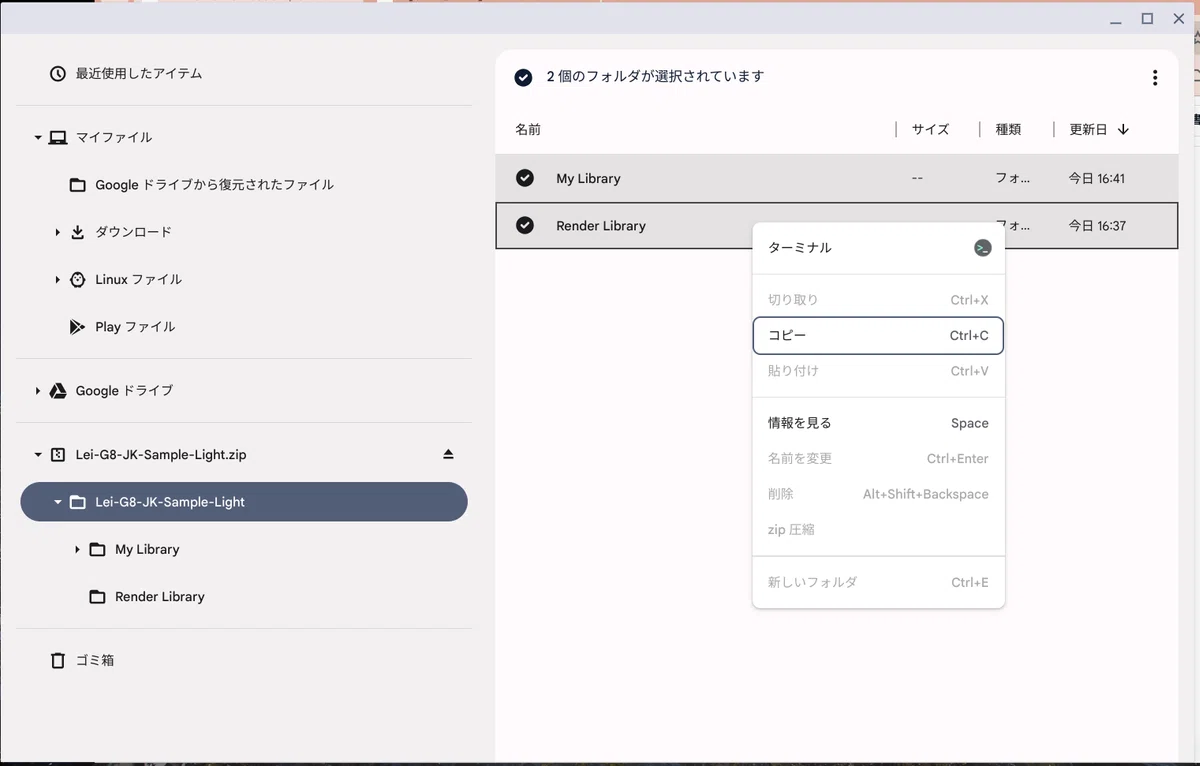Expand My Library in the sidebar tree

[x=77, y=550]
